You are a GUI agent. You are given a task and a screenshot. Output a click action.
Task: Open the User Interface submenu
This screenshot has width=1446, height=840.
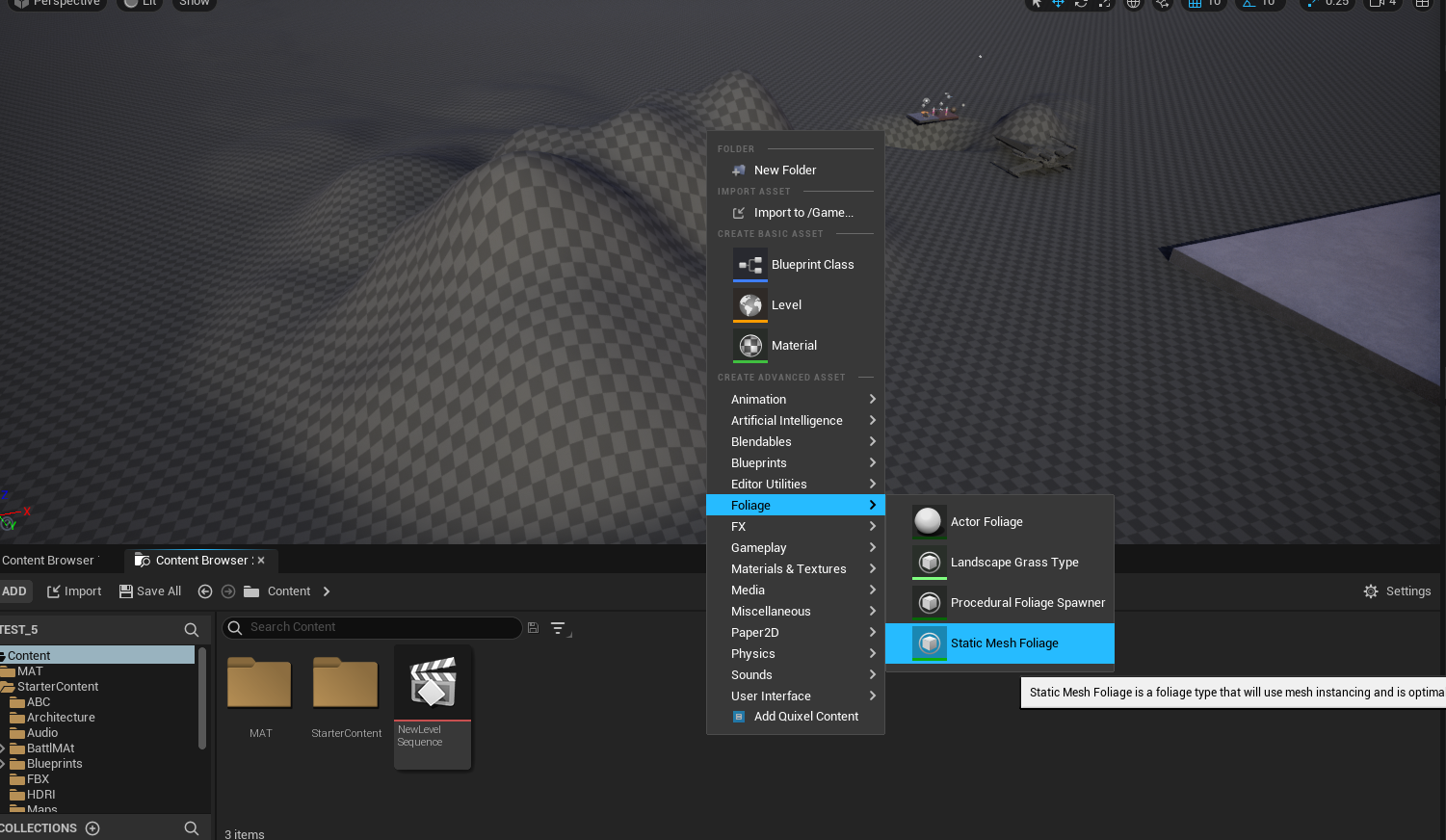pyautogui.click(x=795, y=696)
